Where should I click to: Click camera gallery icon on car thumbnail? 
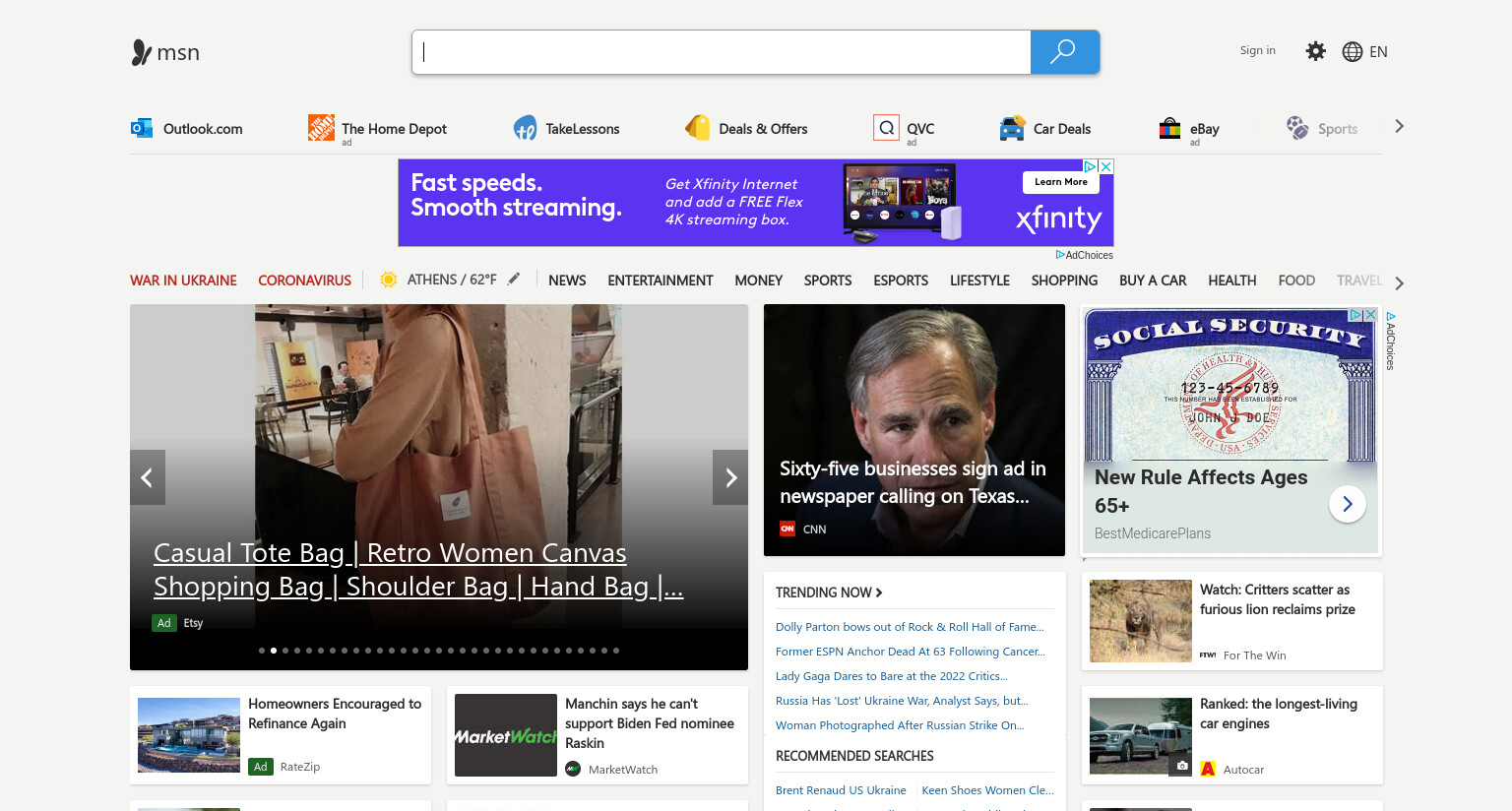point(1181,765)
